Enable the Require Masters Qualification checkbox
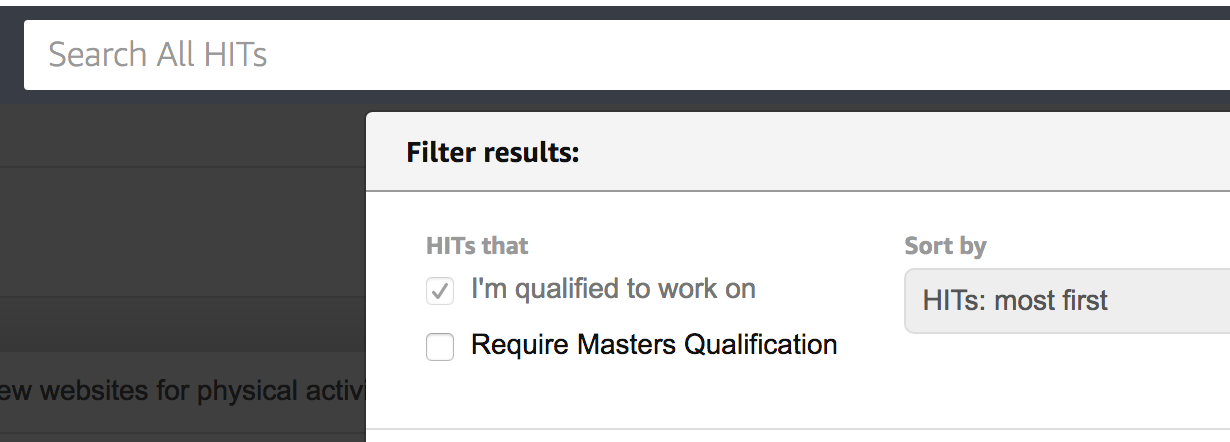 (x=440, y=347)
